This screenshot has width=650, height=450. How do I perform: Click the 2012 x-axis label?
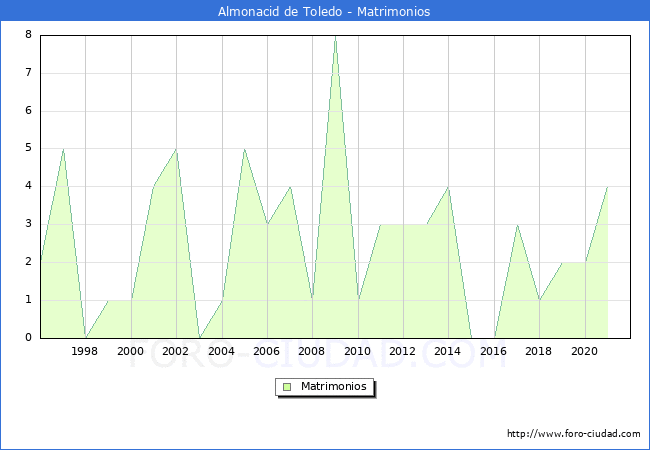[x=403, y=351]
